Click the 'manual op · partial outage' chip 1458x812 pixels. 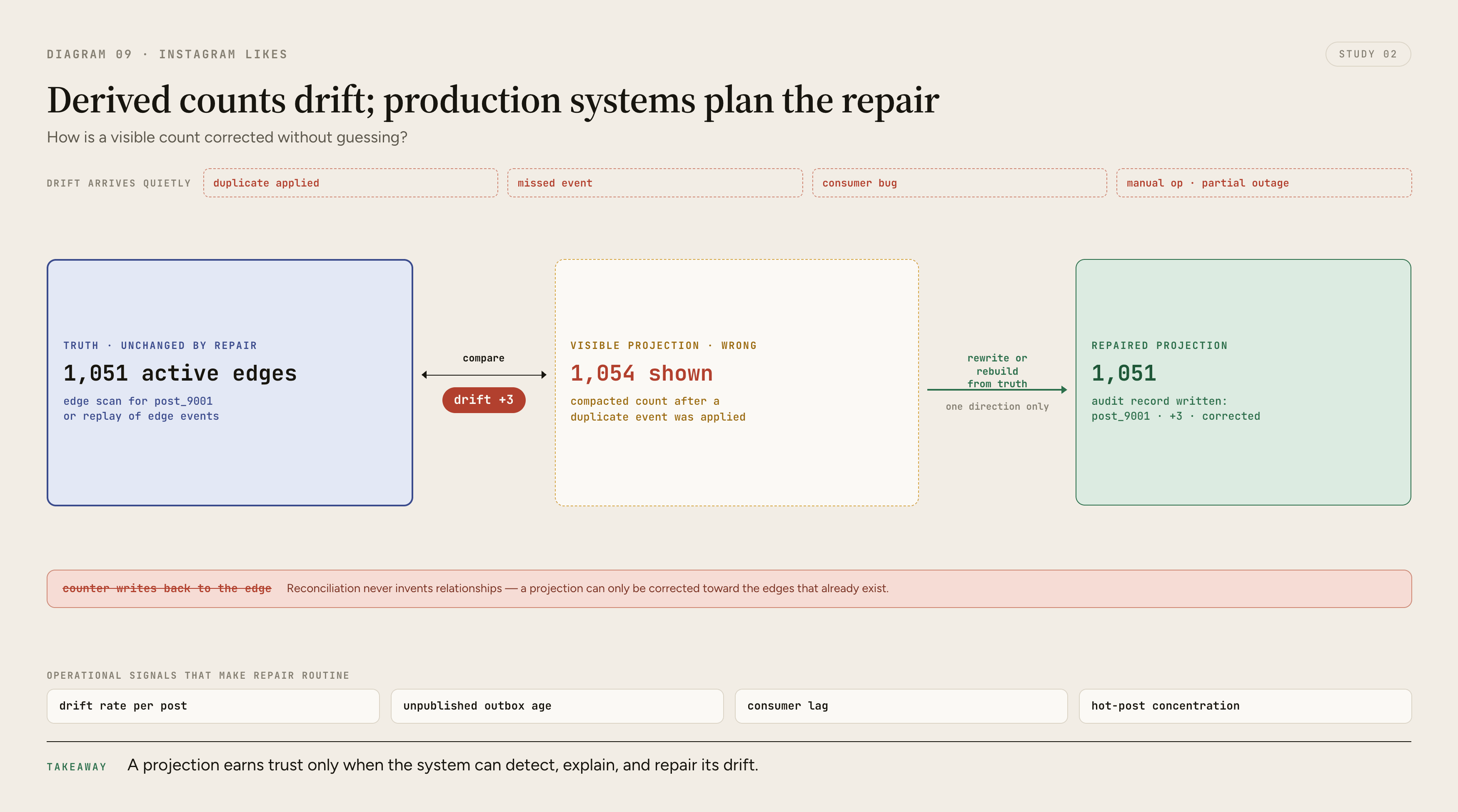tap(1264, 183)
